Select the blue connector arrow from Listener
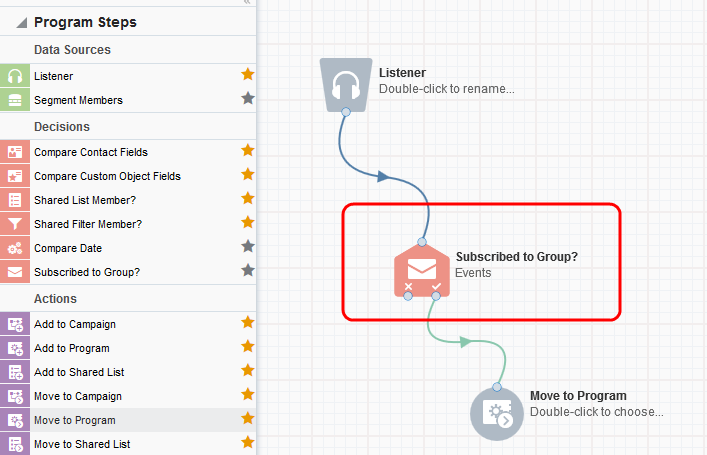 click(383, 176)
